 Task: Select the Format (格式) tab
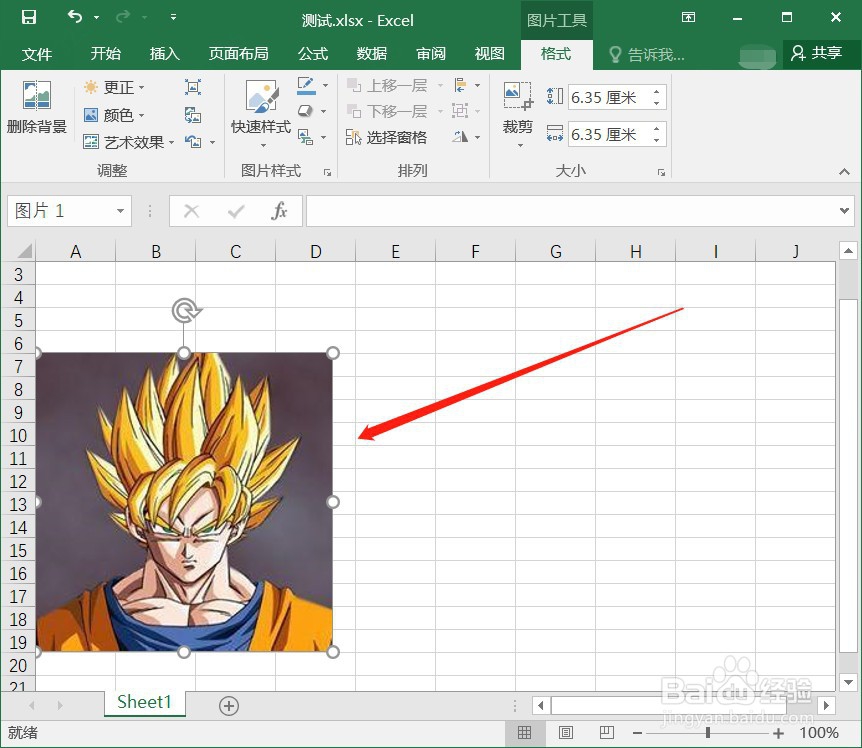(556, 54)
